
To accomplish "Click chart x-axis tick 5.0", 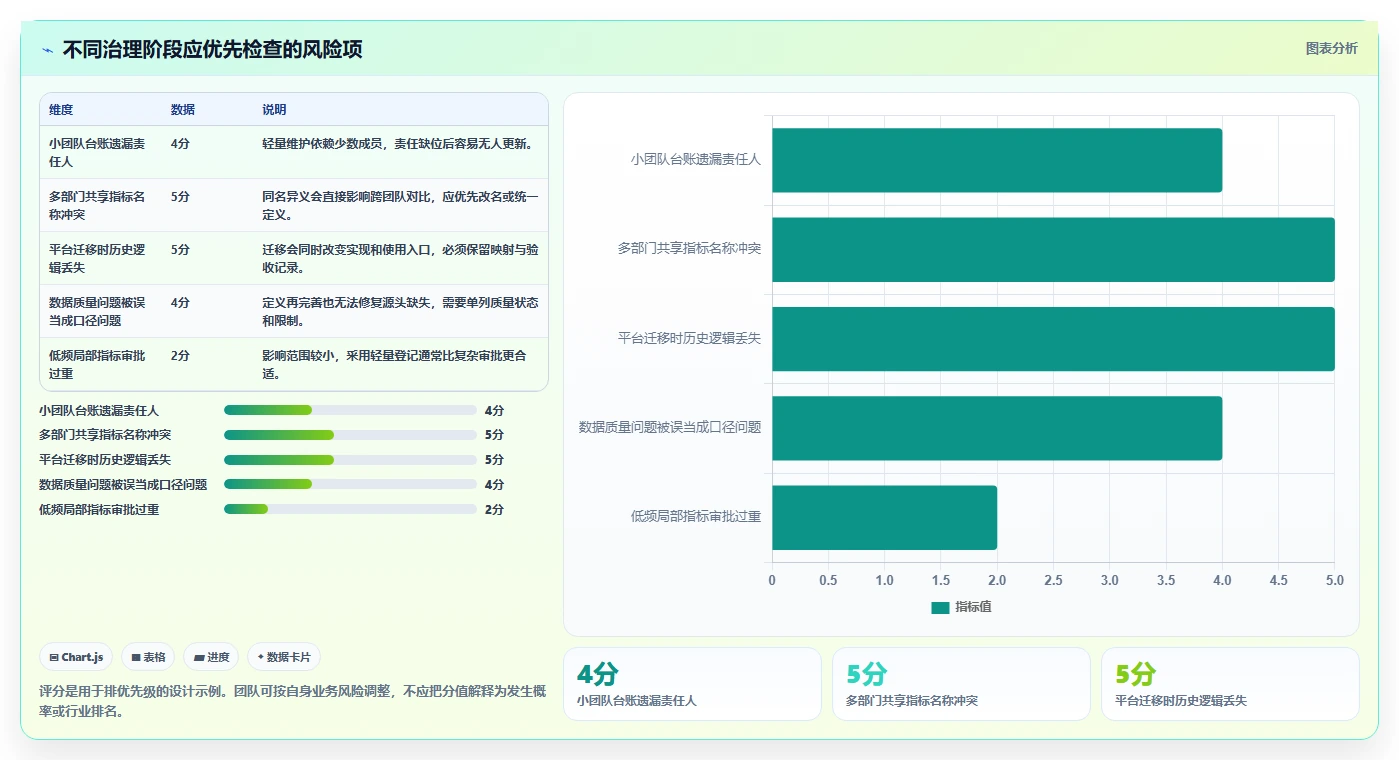I will tap(1334, 580).
